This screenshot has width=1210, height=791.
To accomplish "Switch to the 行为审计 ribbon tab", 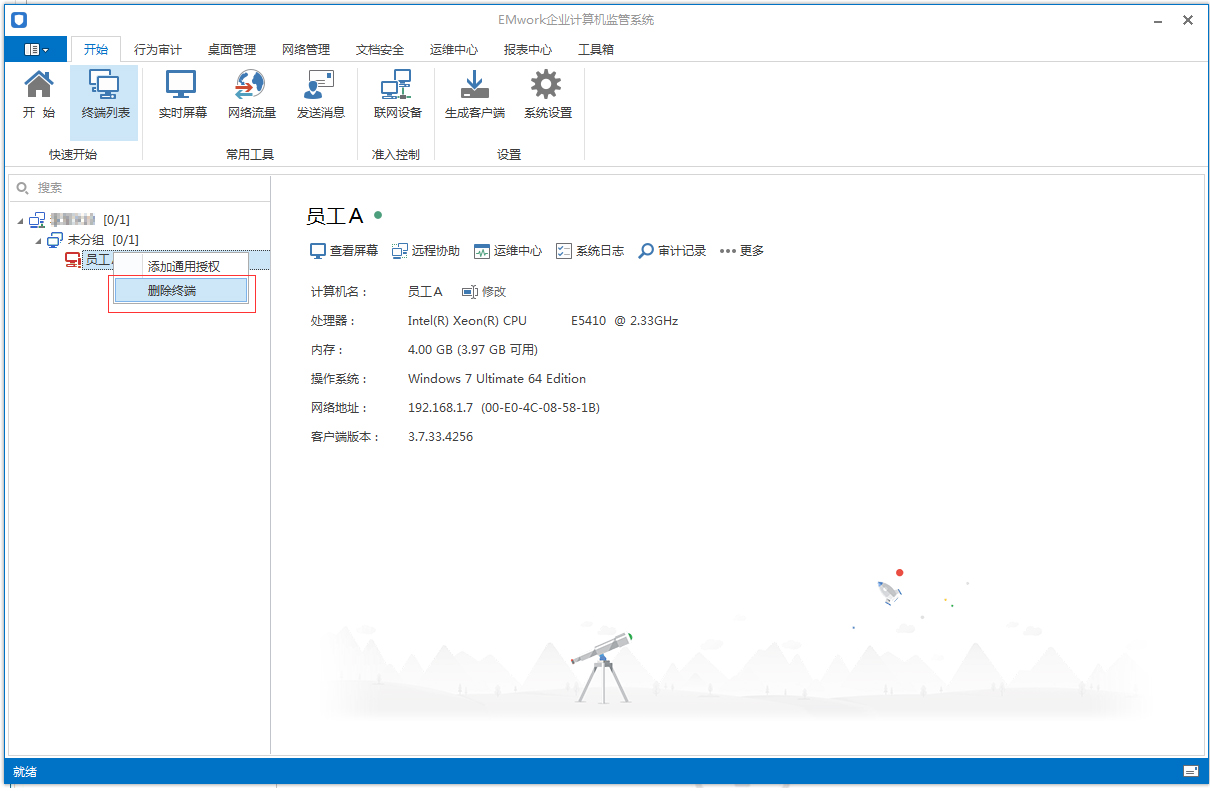I will [x=158, y=49].
